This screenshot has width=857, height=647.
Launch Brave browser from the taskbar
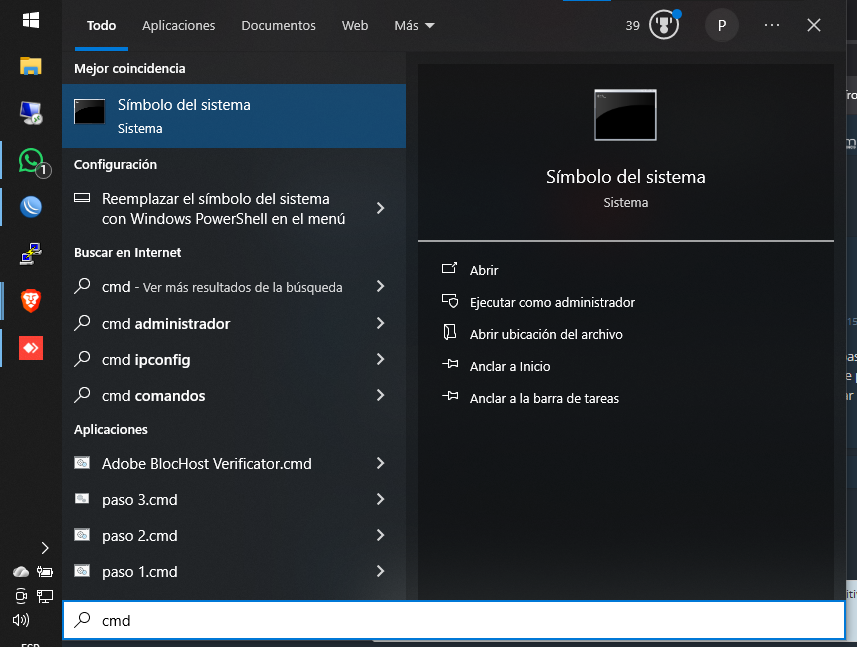point(31,301)
